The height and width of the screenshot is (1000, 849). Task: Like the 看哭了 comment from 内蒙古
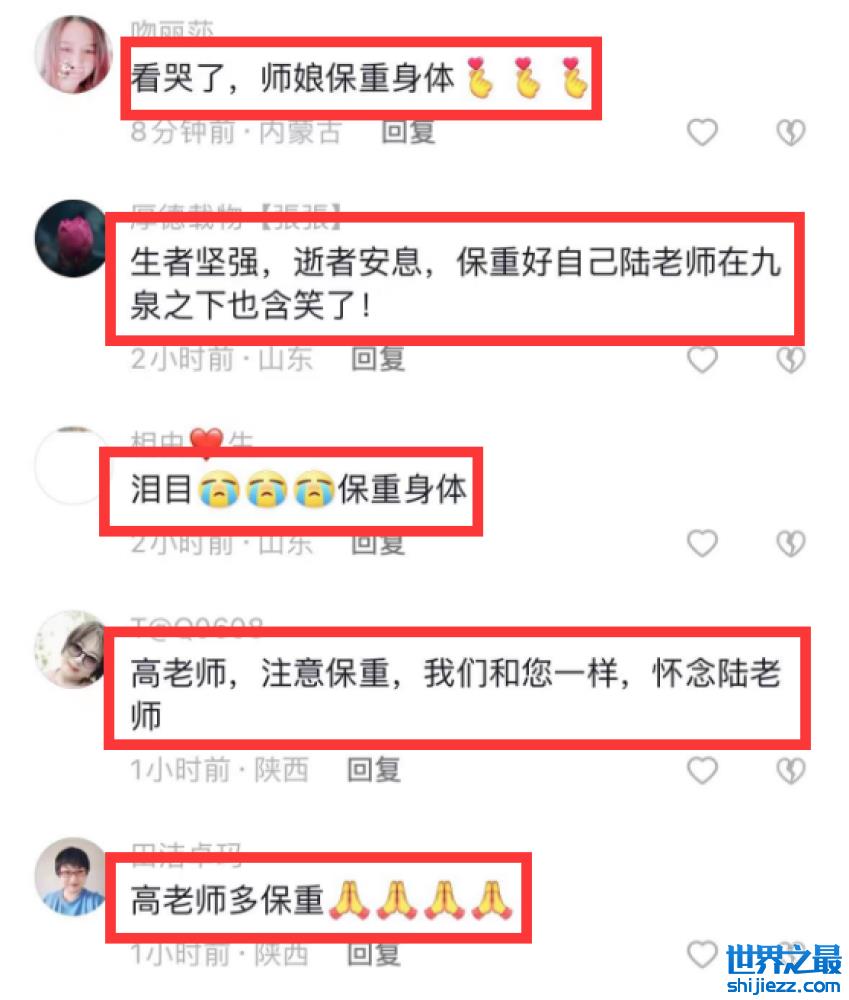point(702,133)
